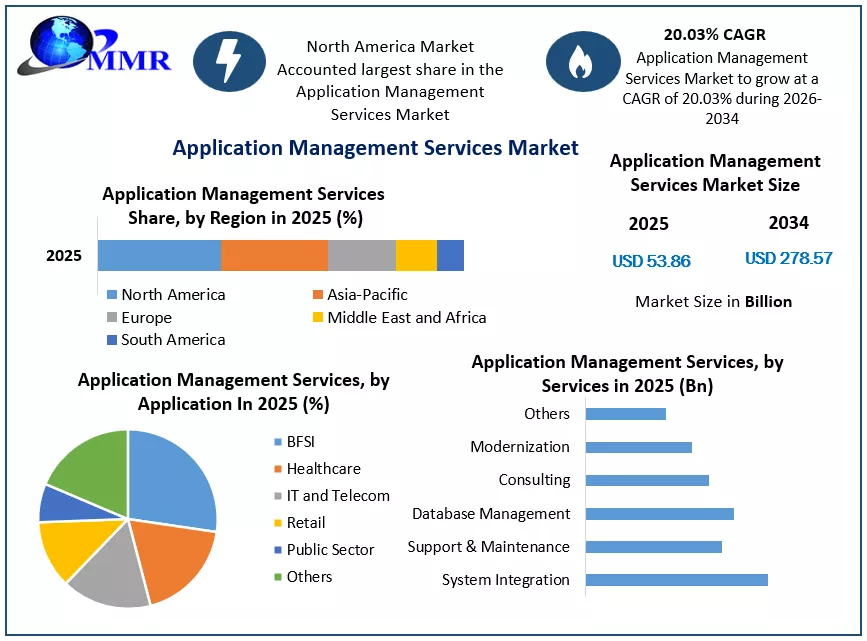Click the 'Database Management' axis label
Viewport: 867px width, 641px height.
[491, 514]
